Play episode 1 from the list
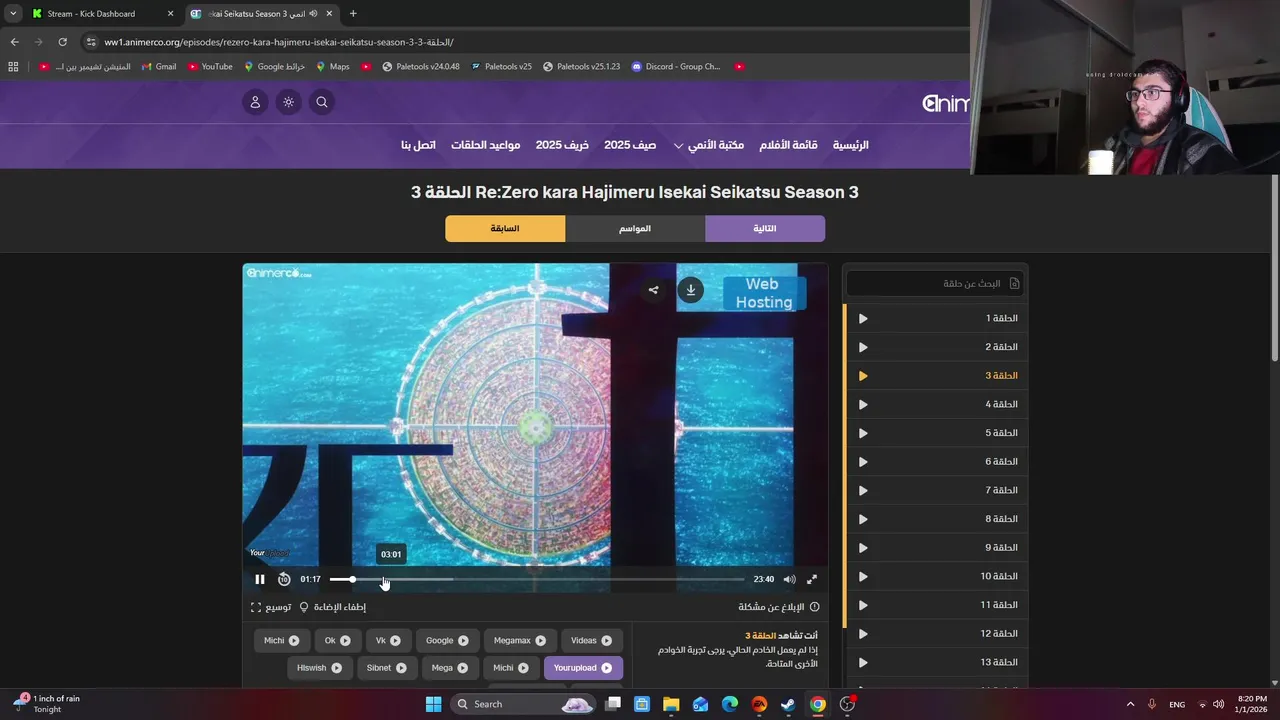Image resolution: width=1280 pixels, height=720 pixels. pos(863,319)
